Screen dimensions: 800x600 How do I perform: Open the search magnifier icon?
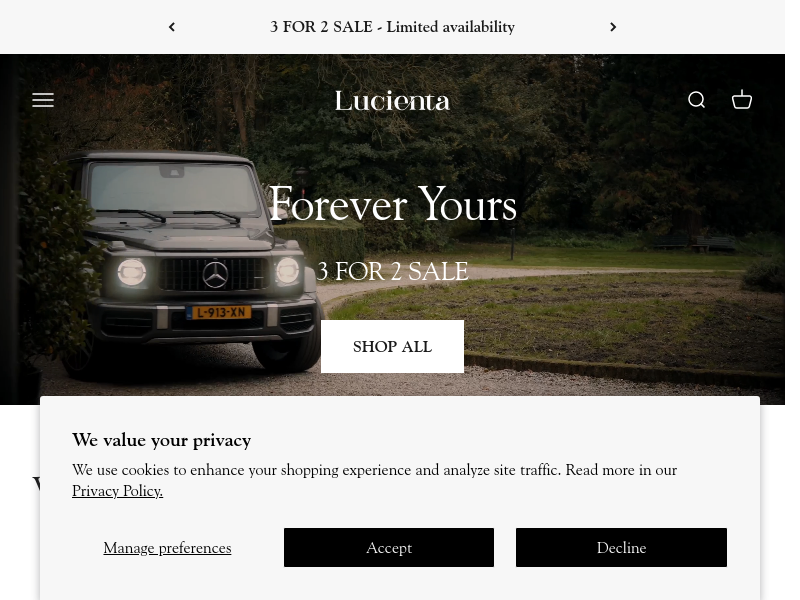pyautogui.click(x=696, y=100)
